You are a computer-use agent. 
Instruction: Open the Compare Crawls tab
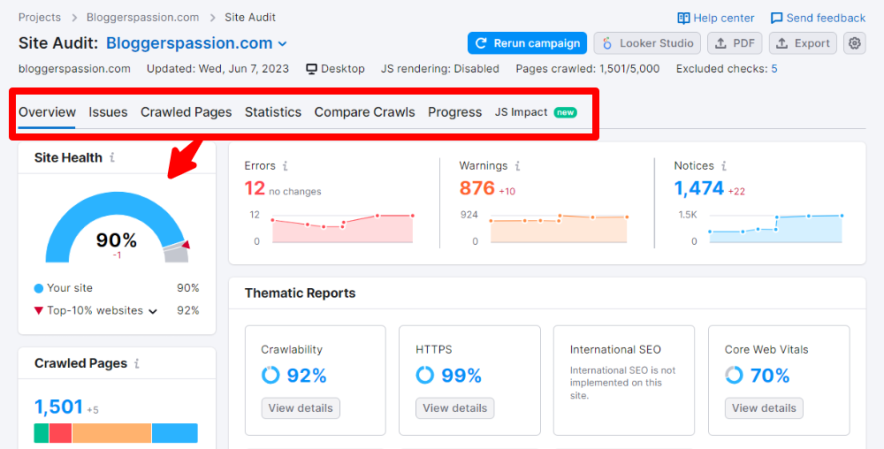click(364, 112)
